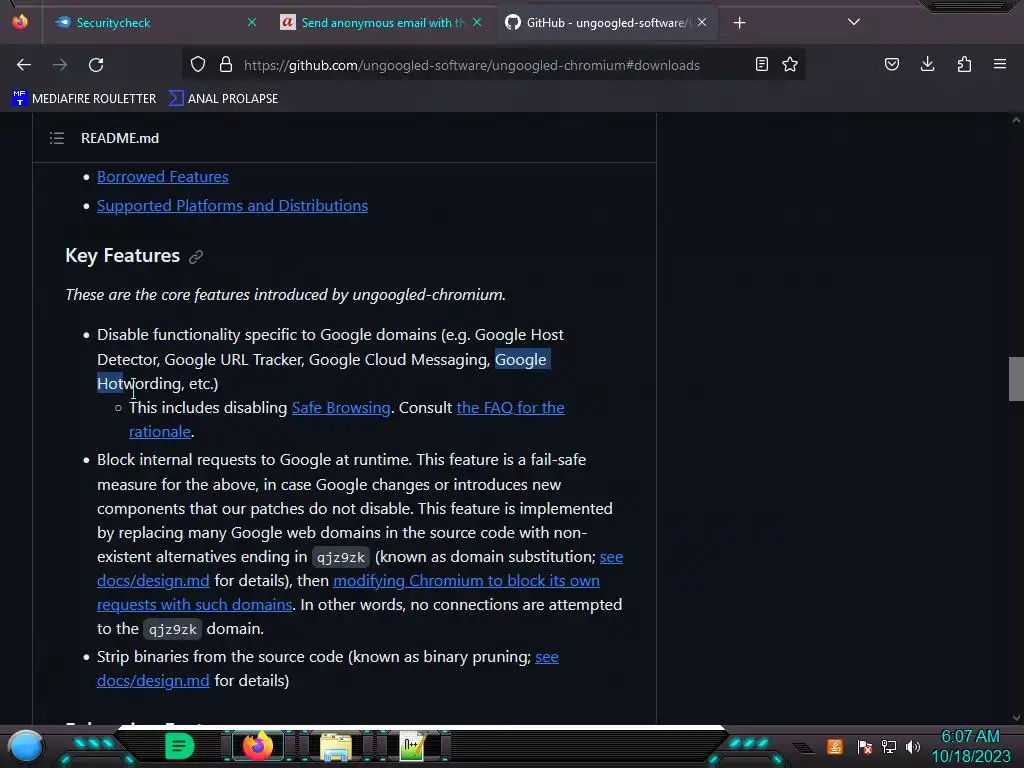Click the orange Java tray icon
Viewport: 1024px width, 768px height.
[x=835, y=746]
